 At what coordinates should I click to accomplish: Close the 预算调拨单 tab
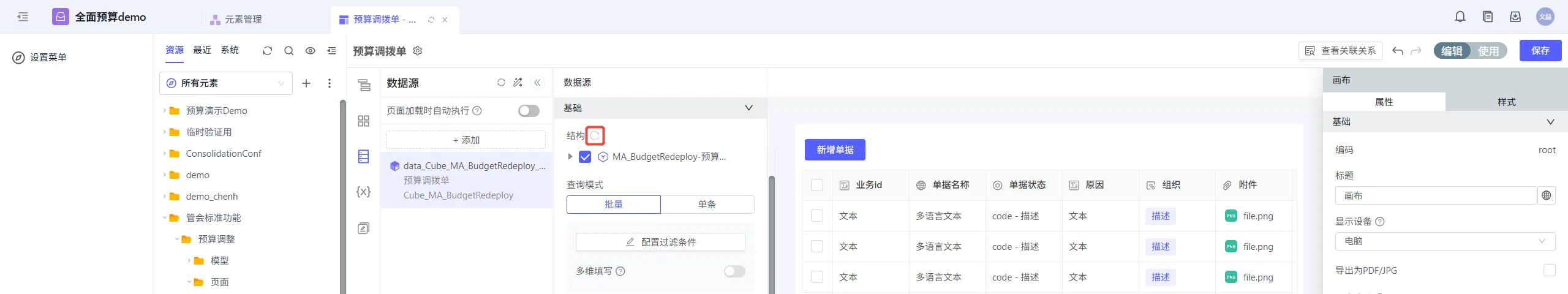445,20
